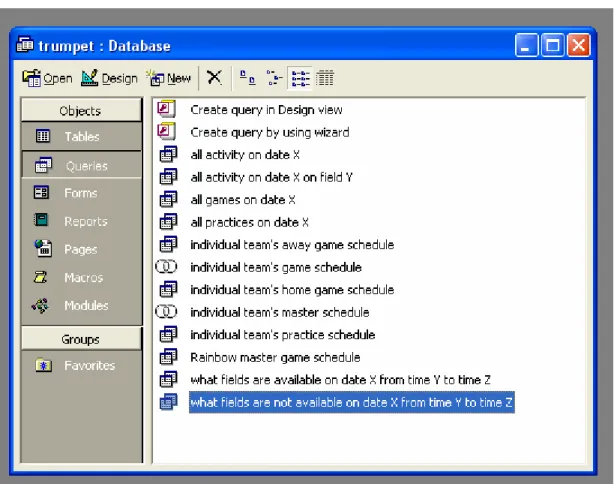Image resolution: width=614 pixels, height=484 pixels.
Task: Open the Reports objects section
Action: (x=81, y=221)
